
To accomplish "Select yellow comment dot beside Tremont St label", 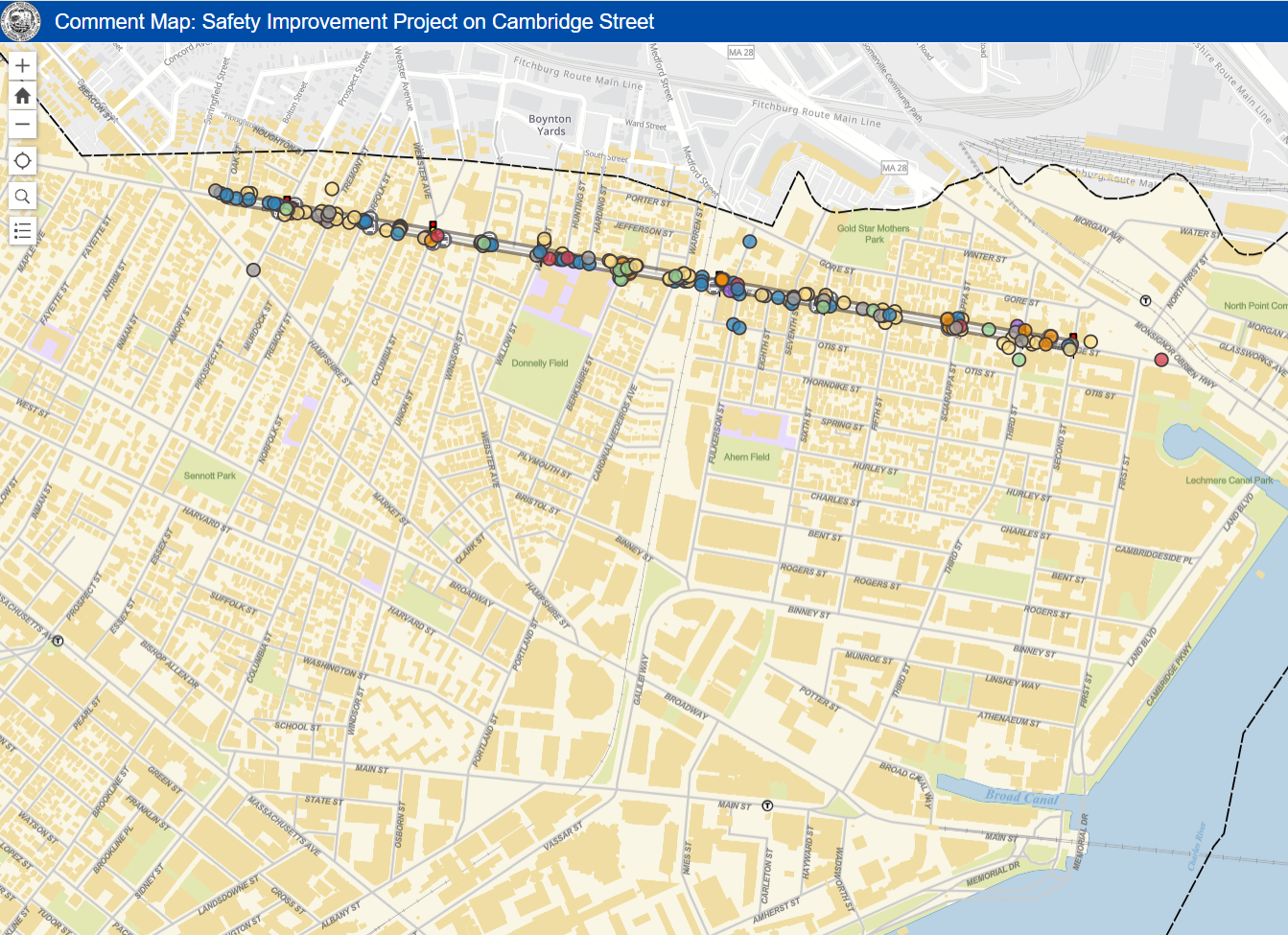I will point(332,189).
